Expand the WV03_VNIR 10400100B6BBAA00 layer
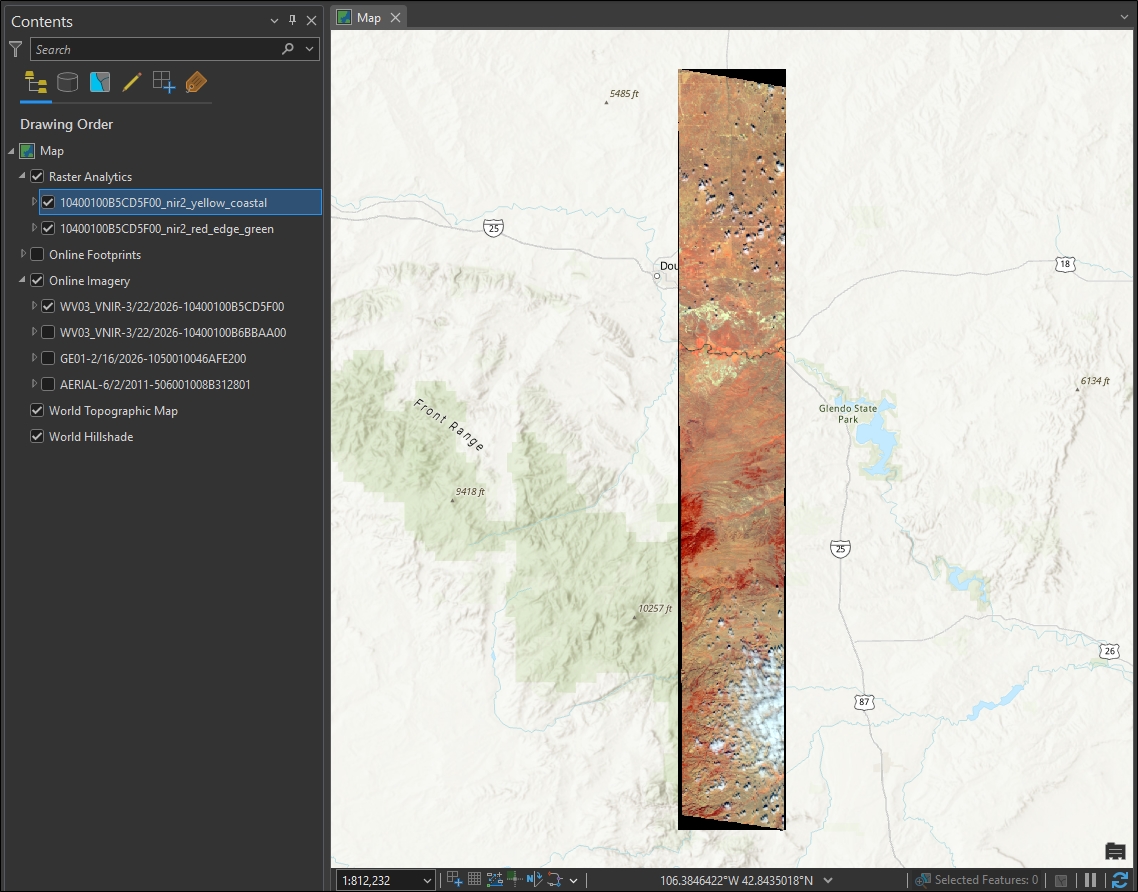The width and height of the screenshot is (1138, 892). tap(34, 332)
